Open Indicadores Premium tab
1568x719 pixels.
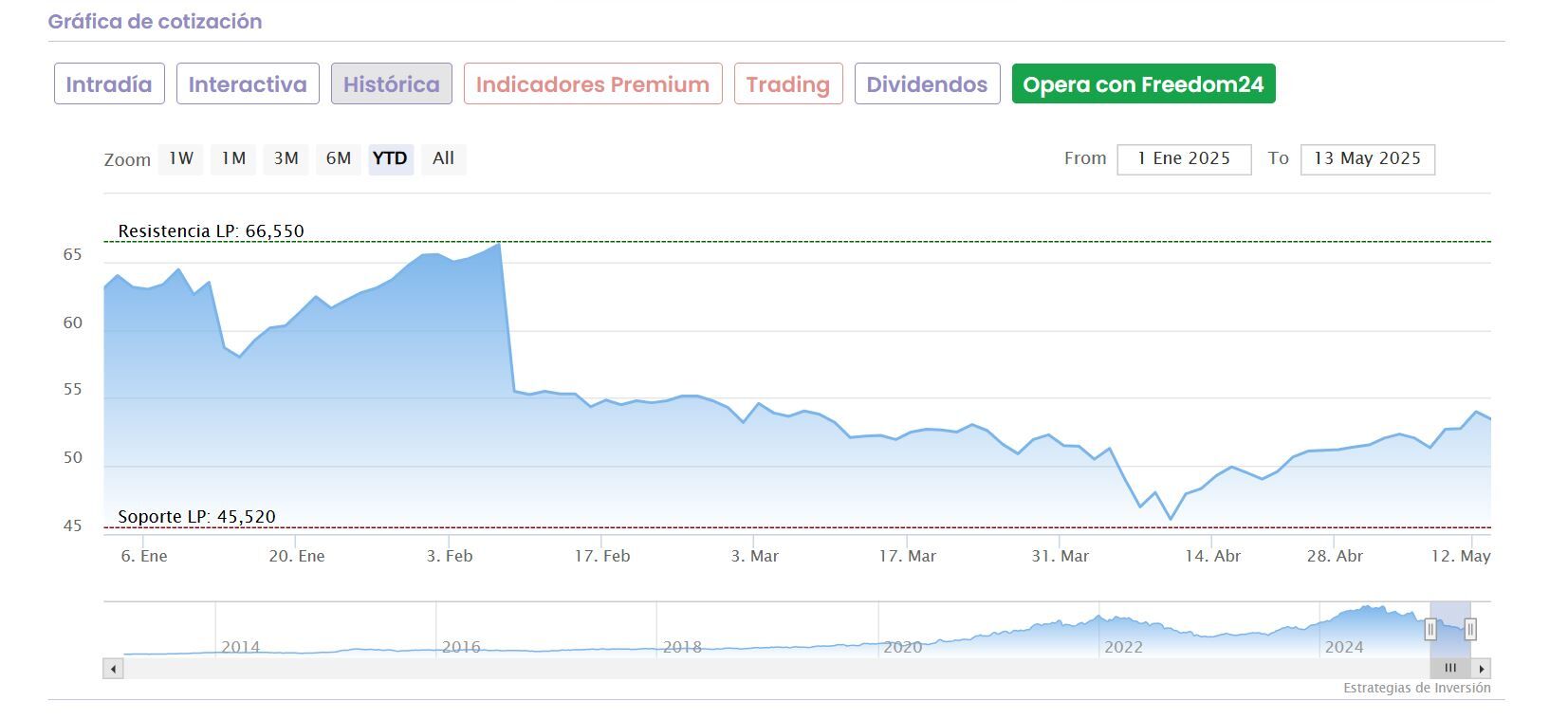tap(592, 84)
